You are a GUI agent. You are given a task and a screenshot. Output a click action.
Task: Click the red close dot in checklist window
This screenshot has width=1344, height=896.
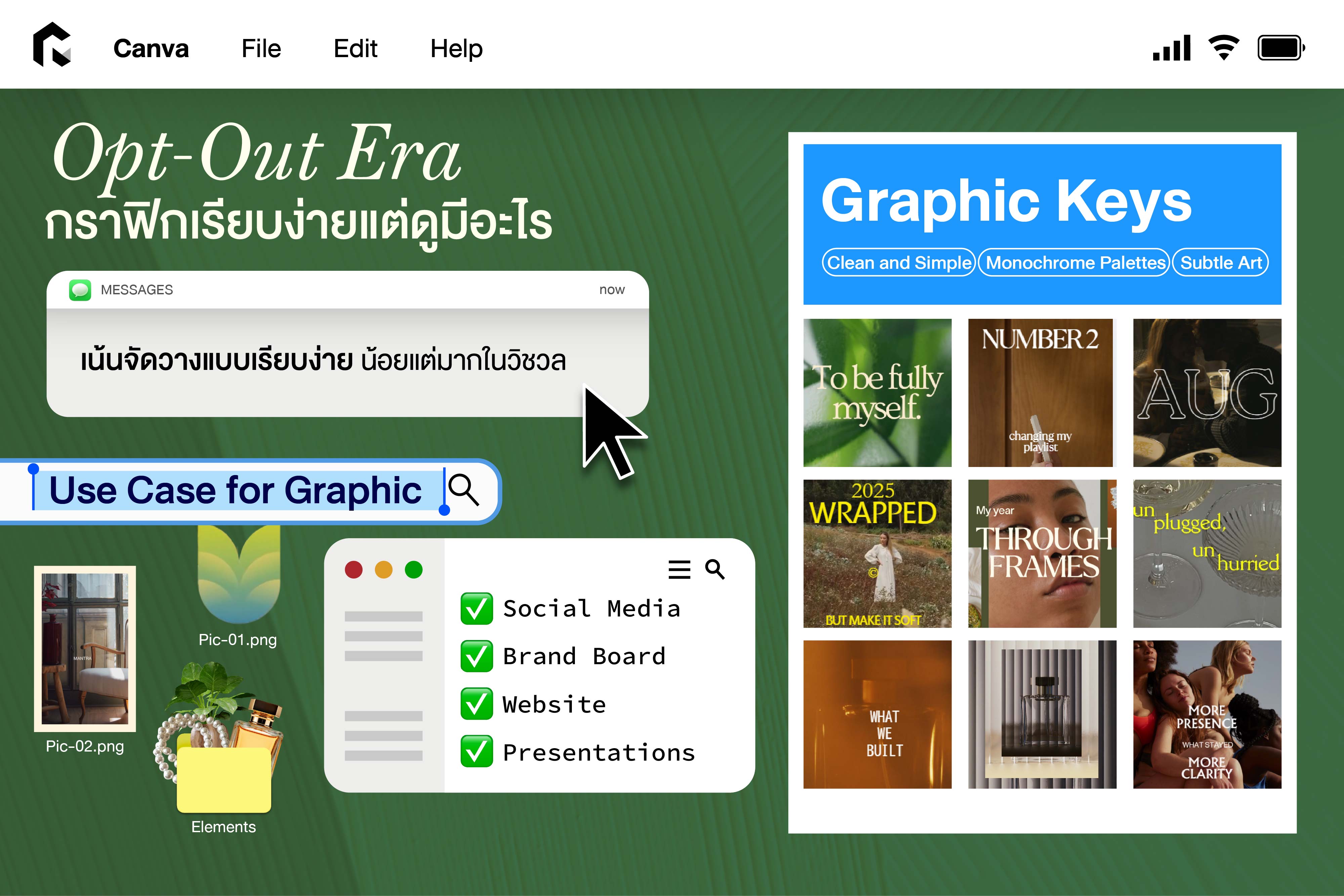click(x=354, y=570)
